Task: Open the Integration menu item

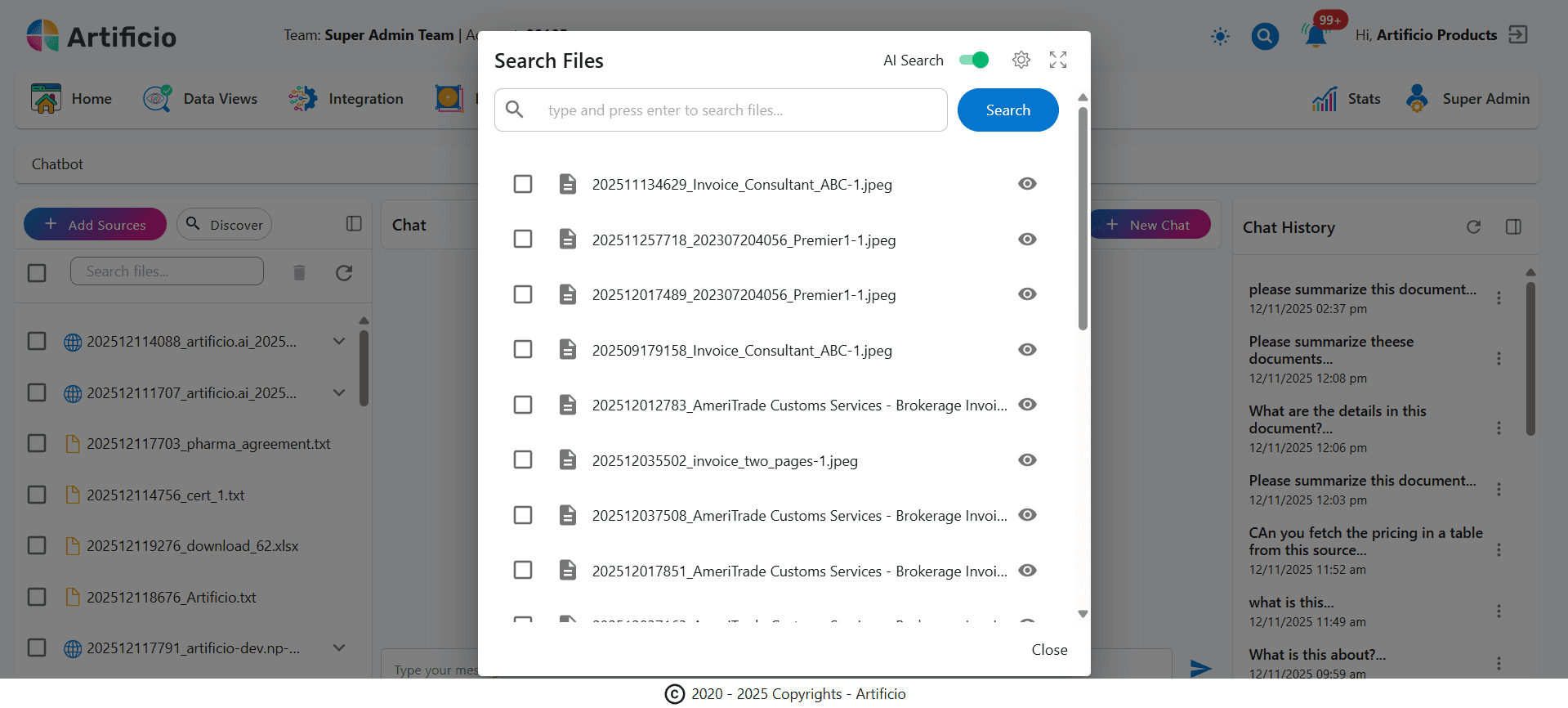Action: click(346, 99)
